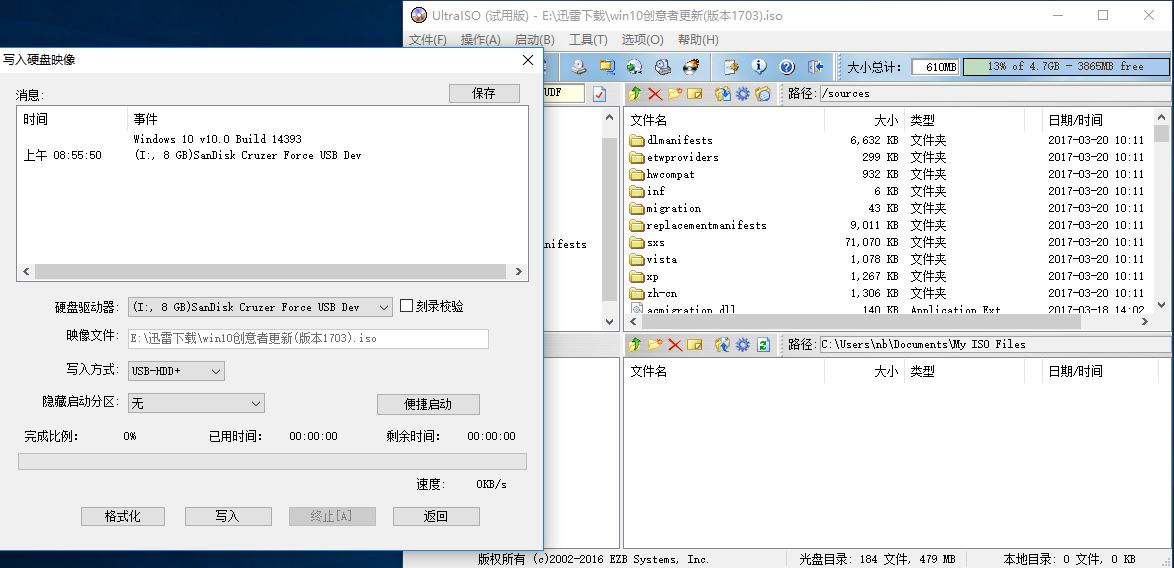Open the 文件(F) menu

[x=428, y=40]
